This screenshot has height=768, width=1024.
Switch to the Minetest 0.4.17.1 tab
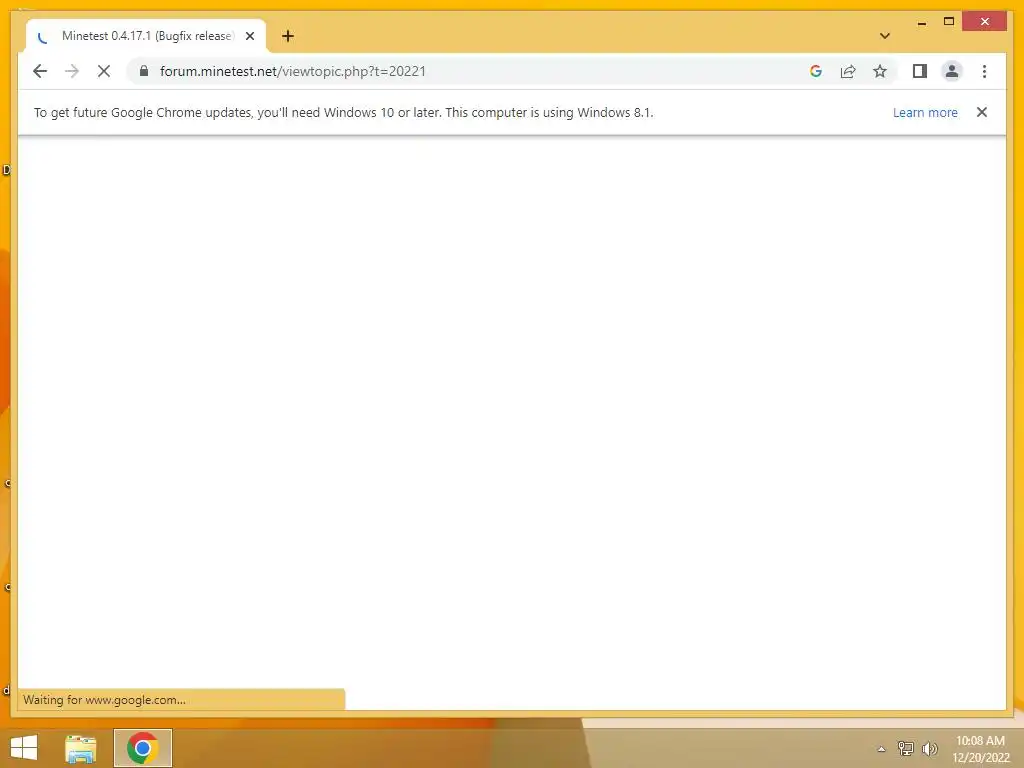[147, 36]
